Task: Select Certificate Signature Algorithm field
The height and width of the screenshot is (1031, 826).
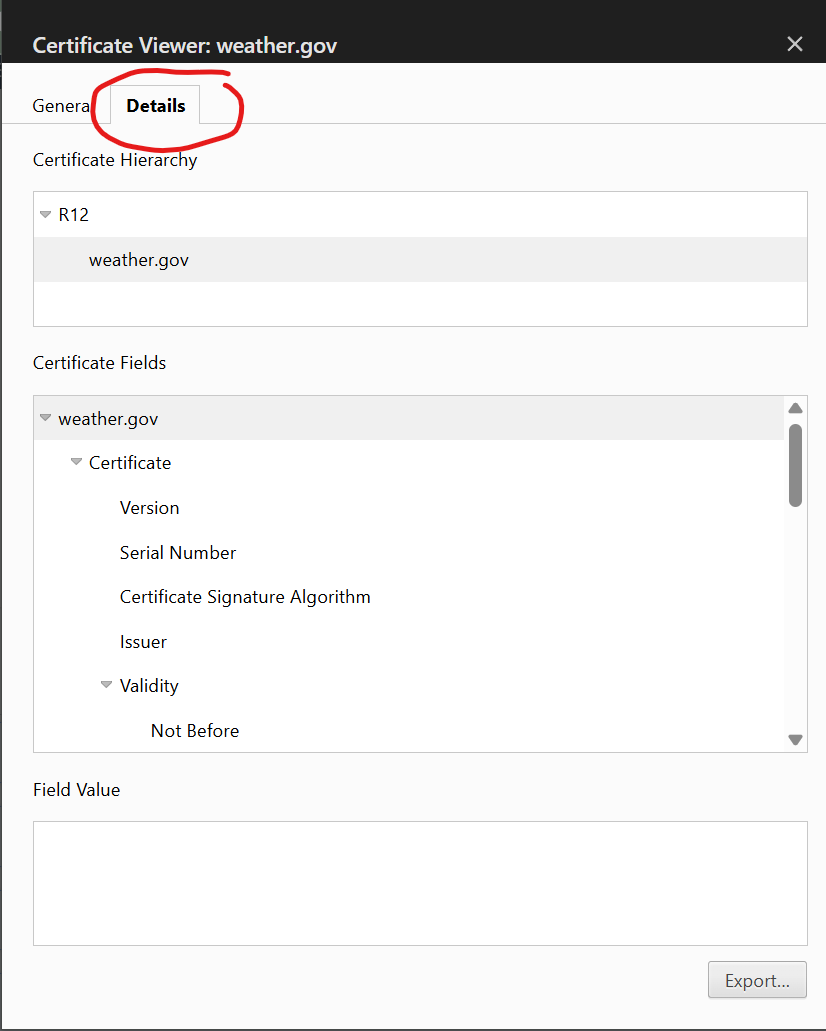Action: click(x=408, y=597)
